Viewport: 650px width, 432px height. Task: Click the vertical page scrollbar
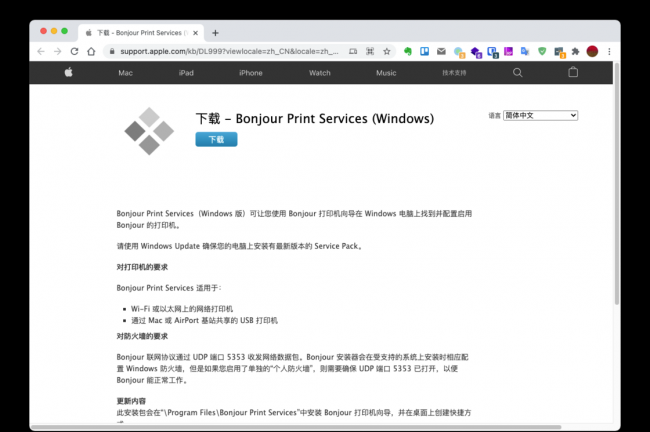pyautogui.click(x=617, y=184)
